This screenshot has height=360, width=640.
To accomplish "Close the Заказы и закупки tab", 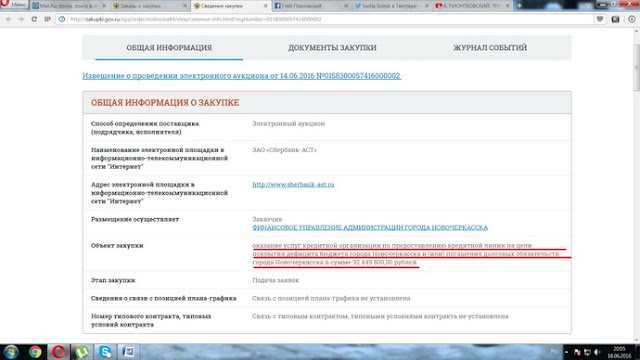I will (x=185, y=6).
